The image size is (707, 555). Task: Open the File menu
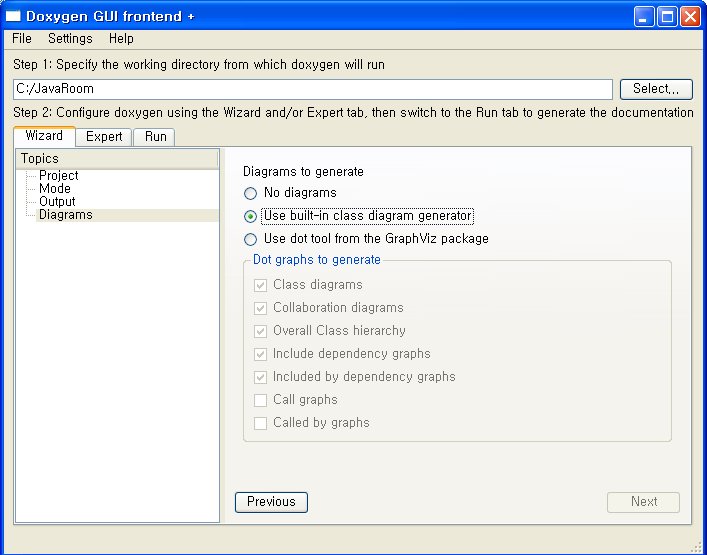tap(22, 38)
